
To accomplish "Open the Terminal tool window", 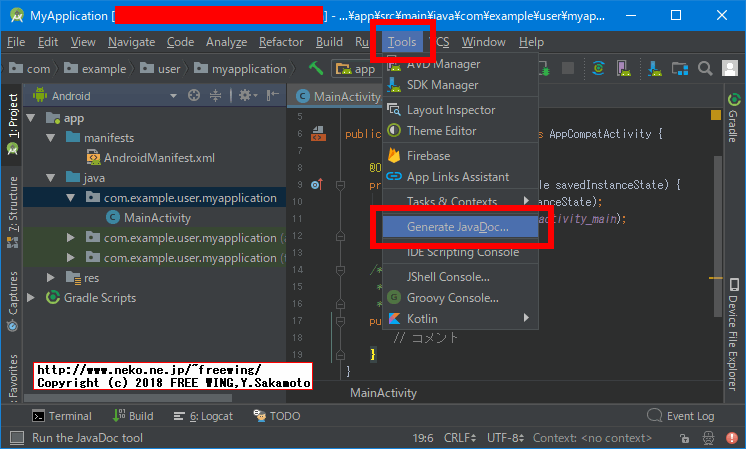I will tap(62, 416).
